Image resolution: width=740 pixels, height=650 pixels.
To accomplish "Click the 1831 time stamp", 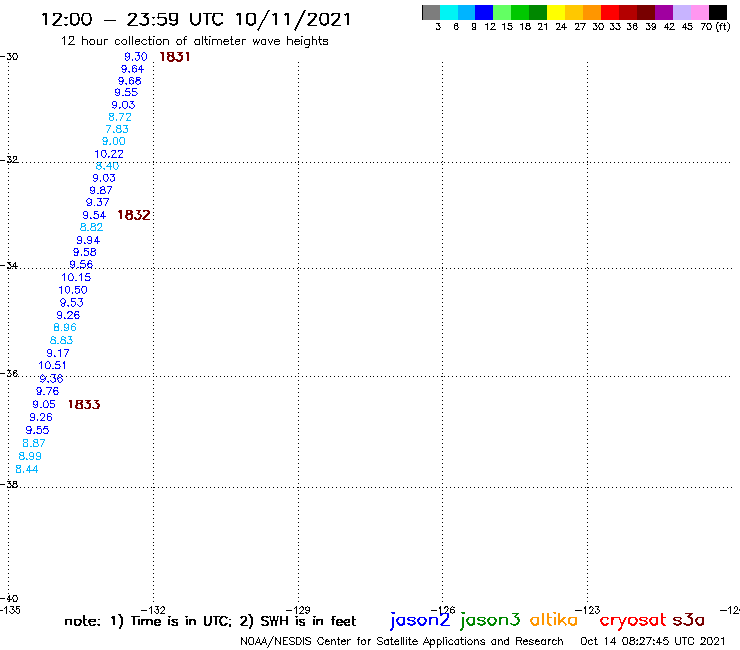I will [175, 57].
